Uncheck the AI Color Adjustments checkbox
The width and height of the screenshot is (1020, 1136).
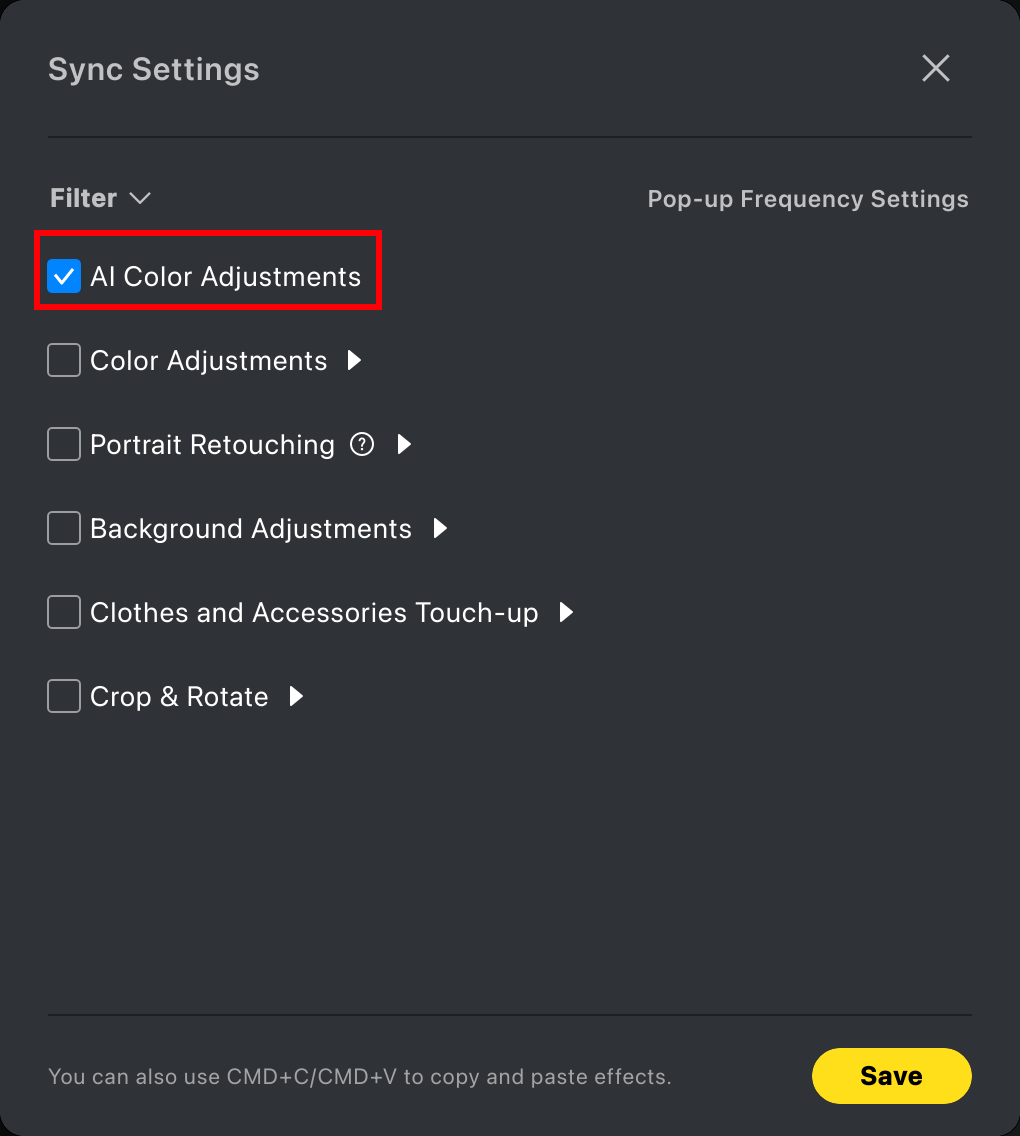pos(64,277)
